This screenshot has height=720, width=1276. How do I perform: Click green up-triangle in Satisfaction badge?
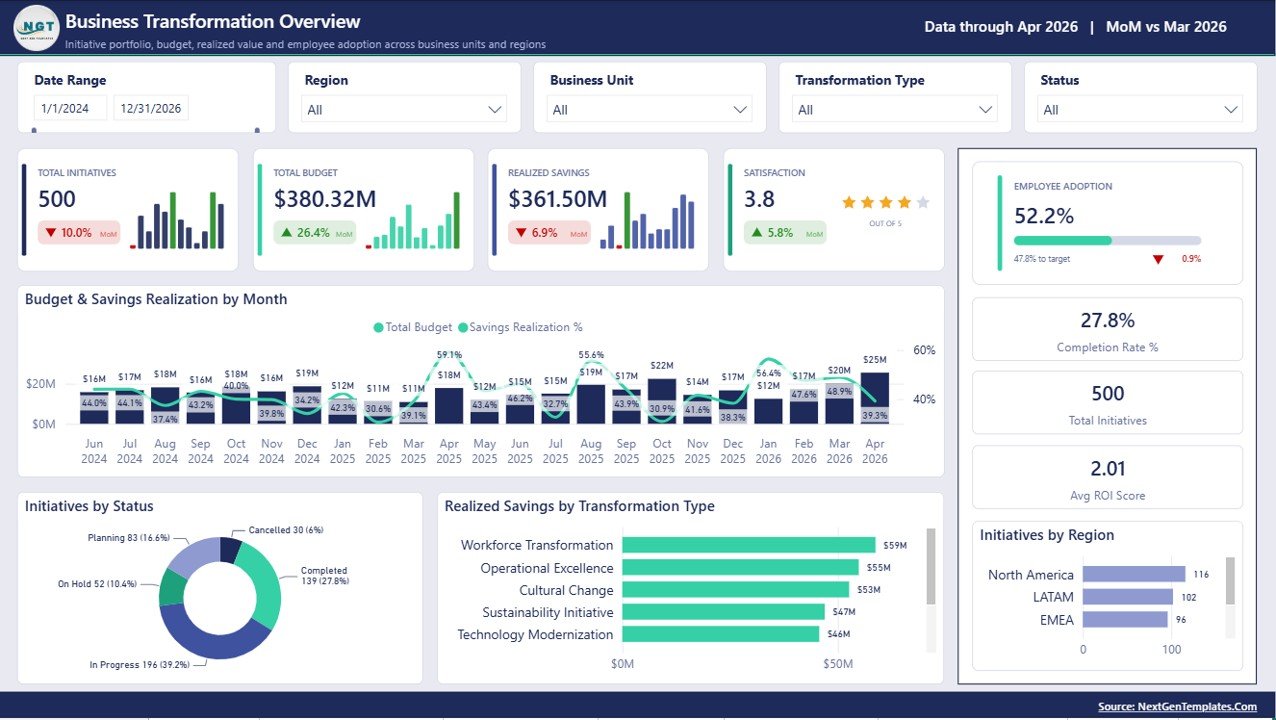pyautogui.click(x=757, y=233)
